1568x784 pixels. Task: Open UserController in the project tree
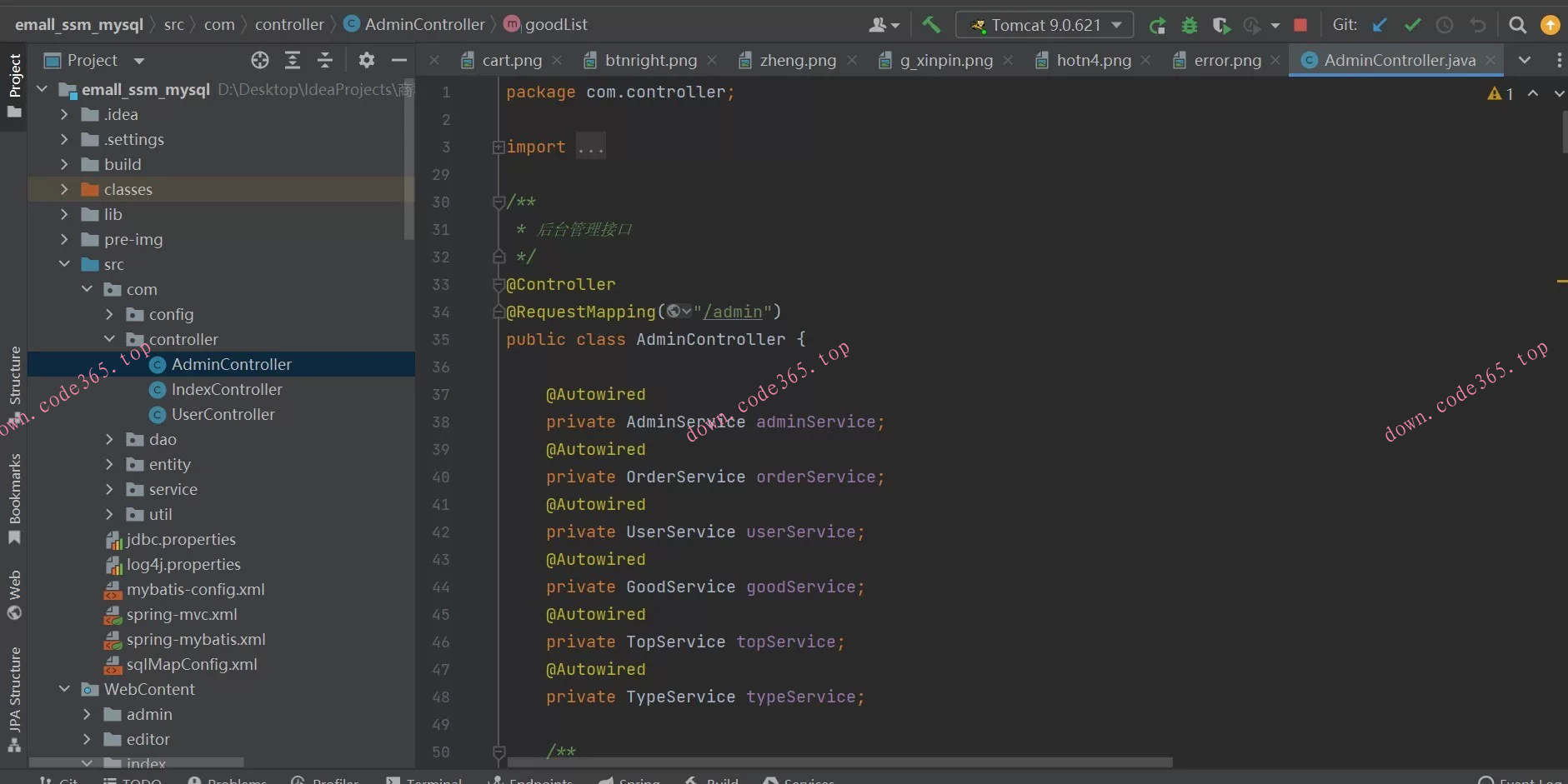(x=223, y=414)
